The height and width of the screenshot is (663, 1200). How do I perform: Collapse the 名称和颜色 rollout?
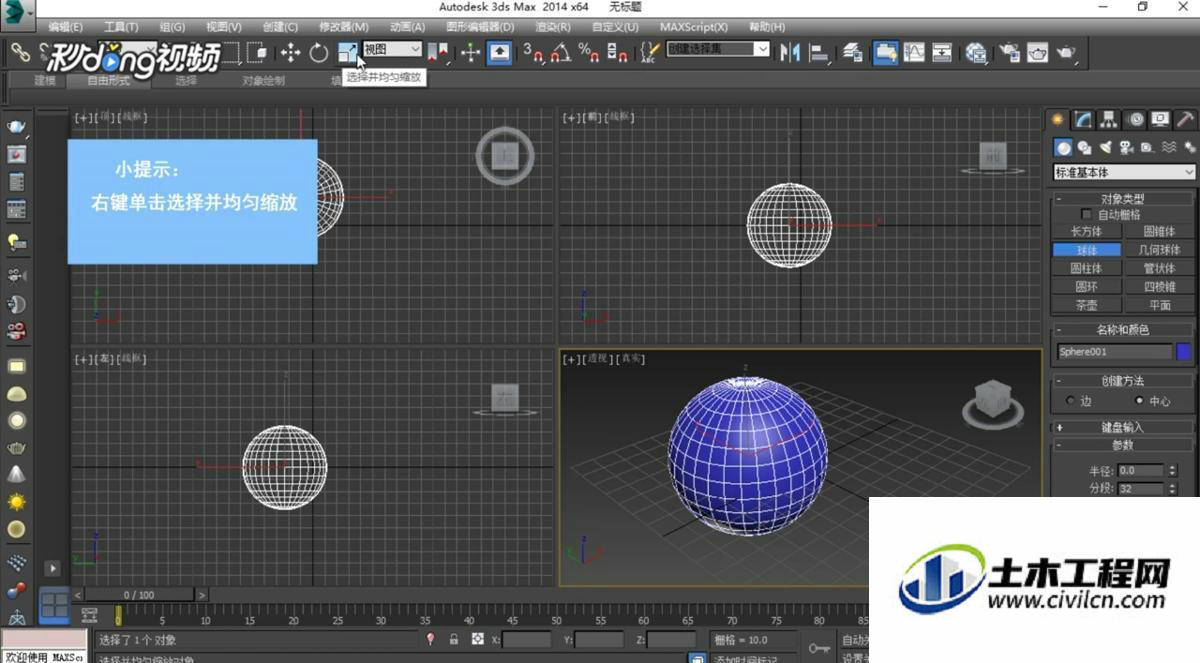[x=1124, y=330]
